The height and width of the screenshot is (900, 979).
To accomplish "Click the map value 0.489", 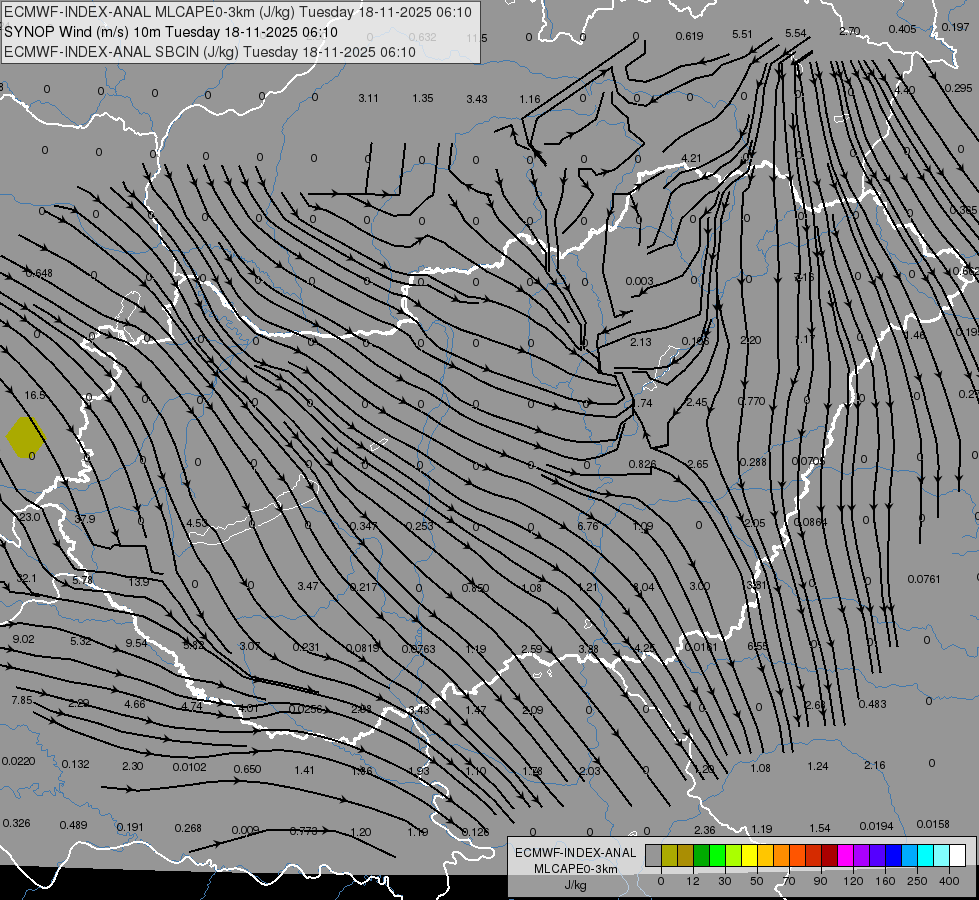I will click(74, 825).
